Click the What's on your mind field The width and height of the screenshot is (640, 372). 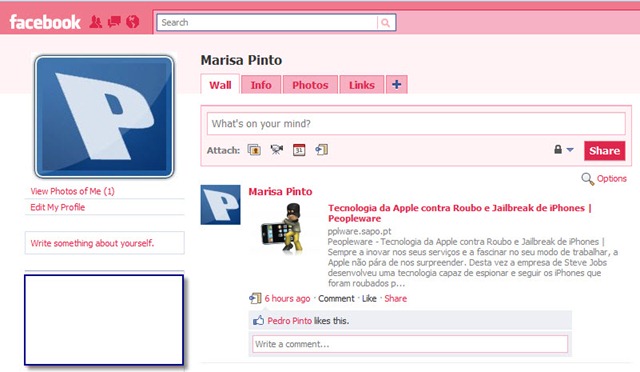[x=416, y=124]
